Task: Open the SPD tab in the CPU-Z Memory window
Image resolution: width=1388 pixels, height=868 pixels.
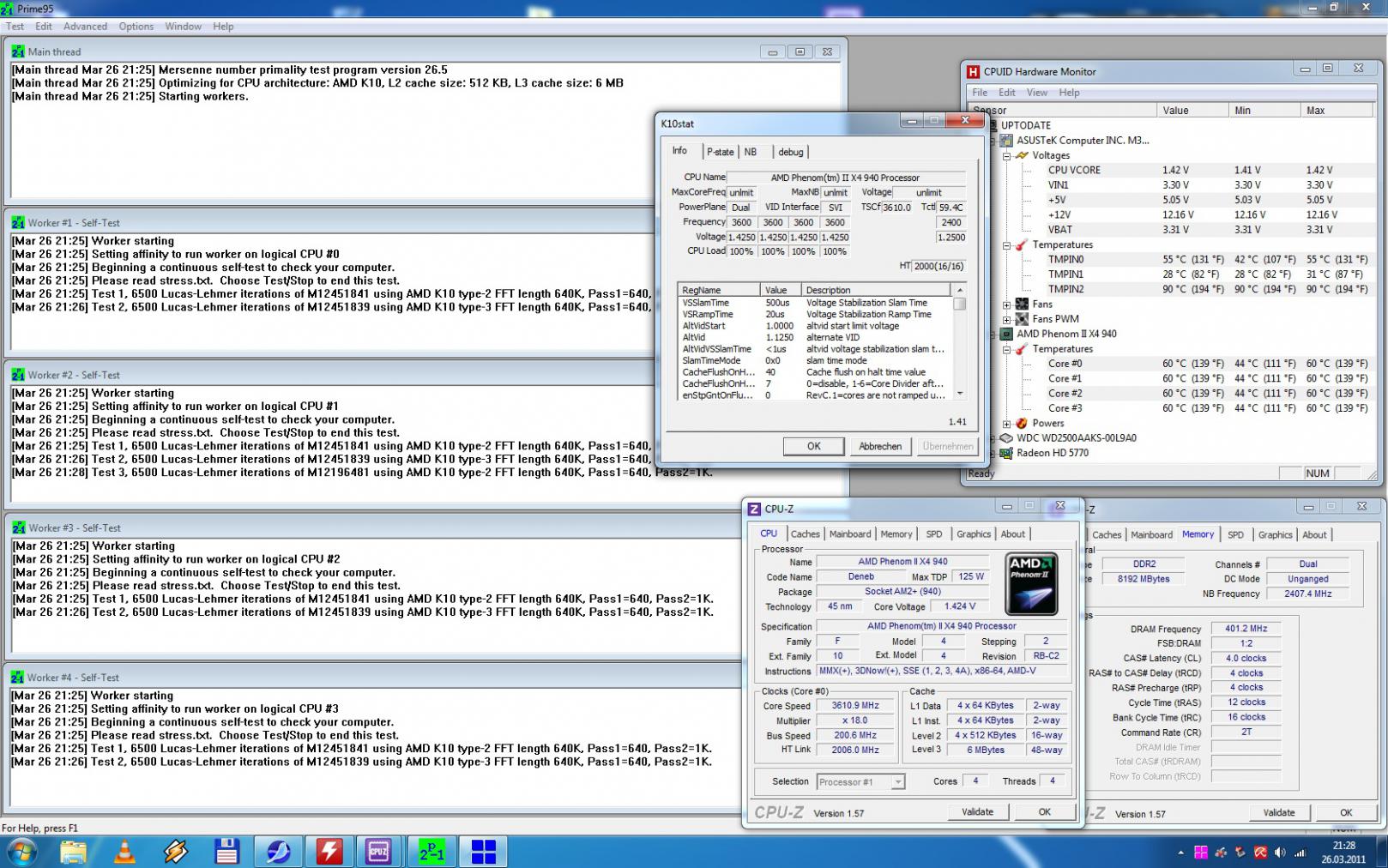Action: 1235,534
